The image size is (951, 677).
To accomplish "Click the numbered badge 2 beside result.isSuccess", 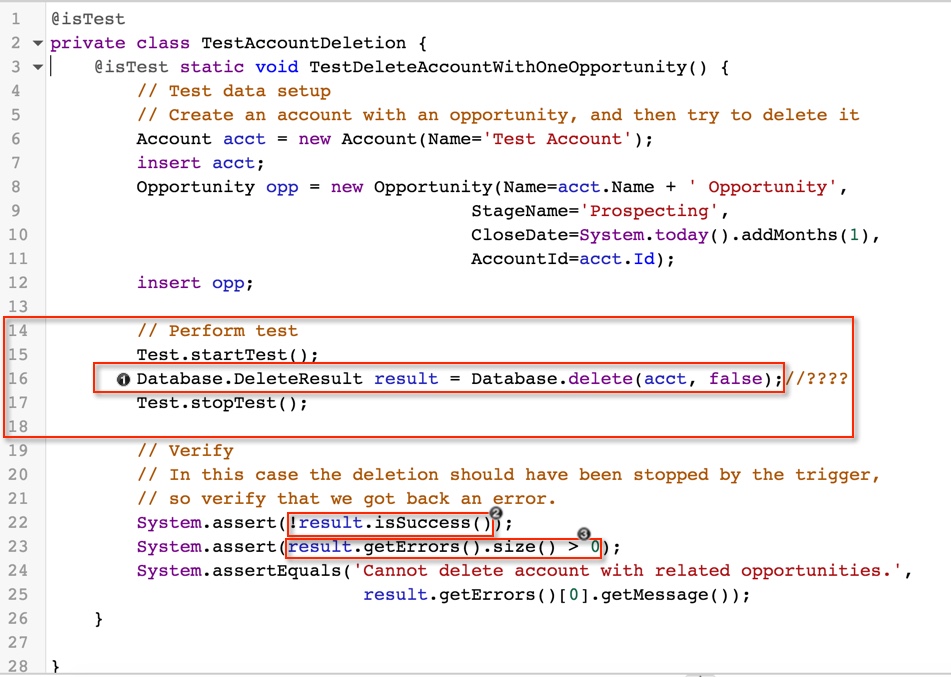I will (x=495, y=513).
